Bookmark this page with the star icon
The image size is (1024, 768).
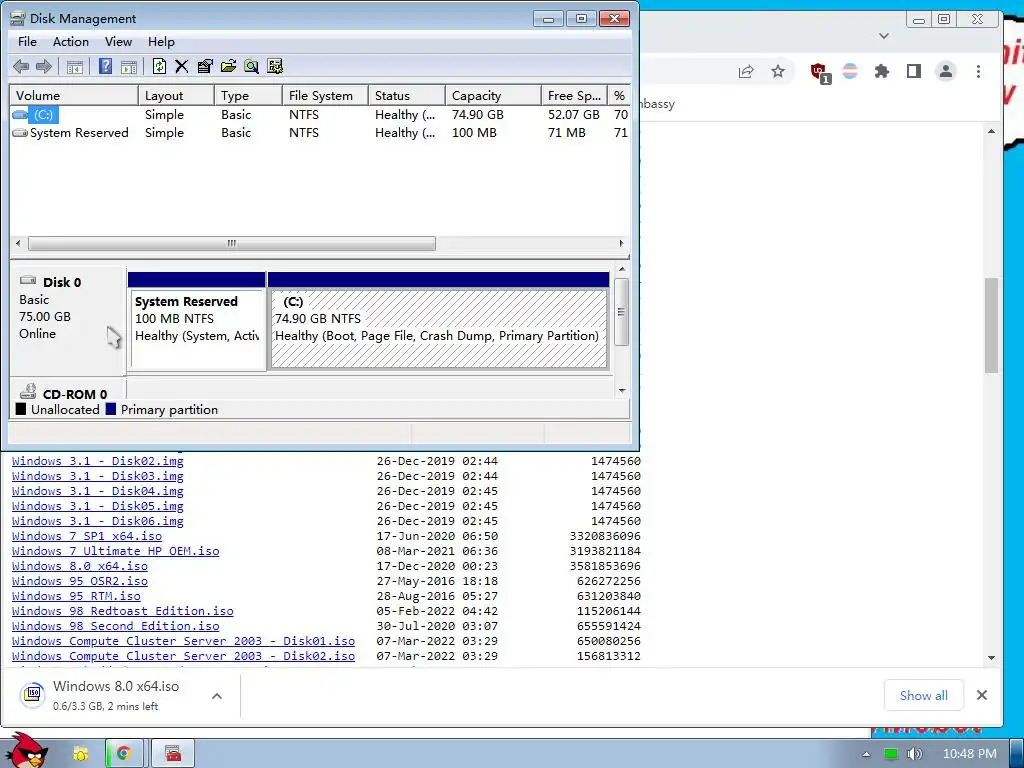click(x=778, y=71)
